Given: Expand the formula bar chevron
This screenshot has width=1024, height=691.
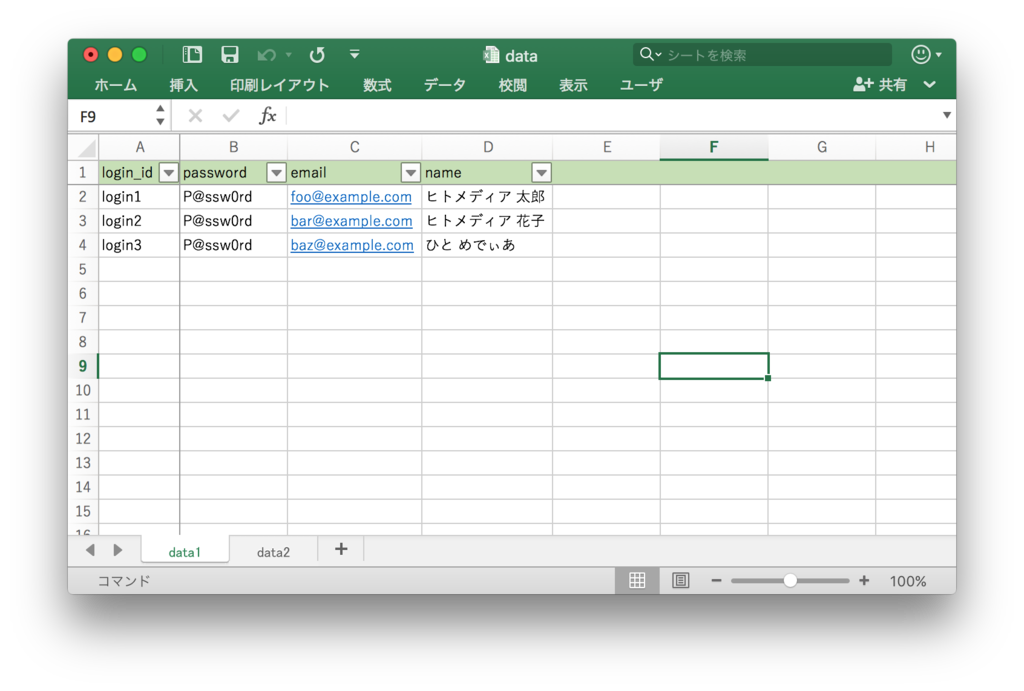Looking at the screenshot, I should pos(946,116).
